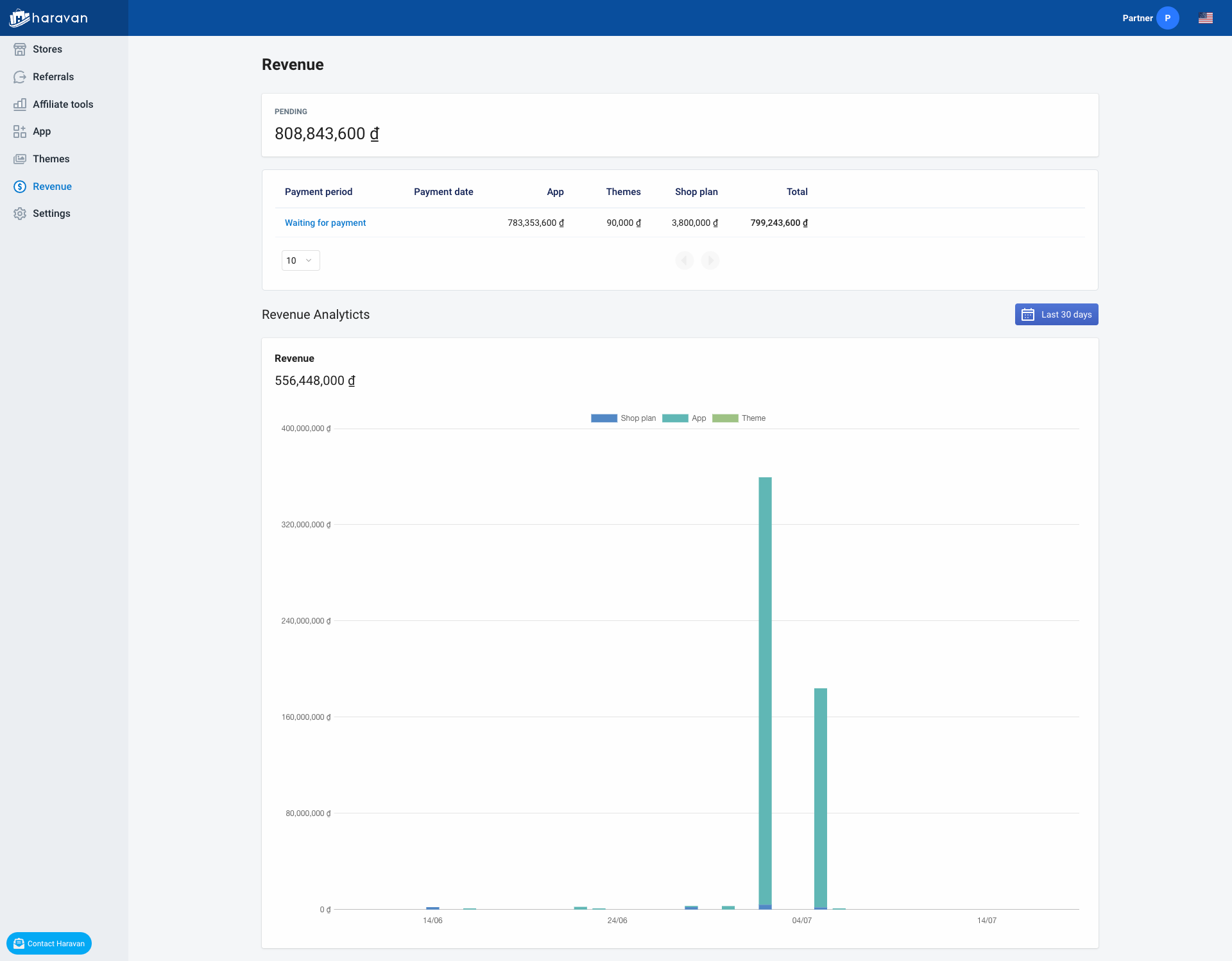Open the Themes menu item
This screenshot has width=1232, height=961.
pos(51,159)
